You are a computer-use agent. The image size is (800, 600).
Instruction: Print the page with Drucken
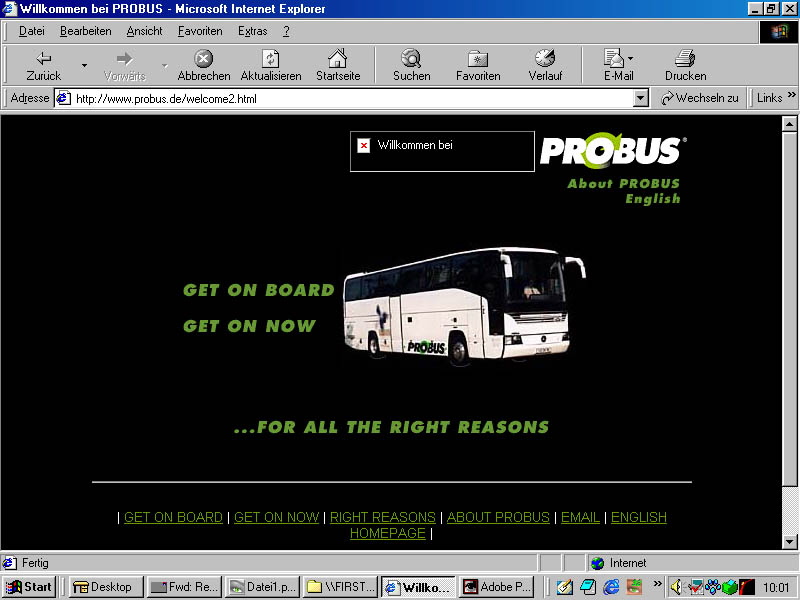click(x=685, y=65)
